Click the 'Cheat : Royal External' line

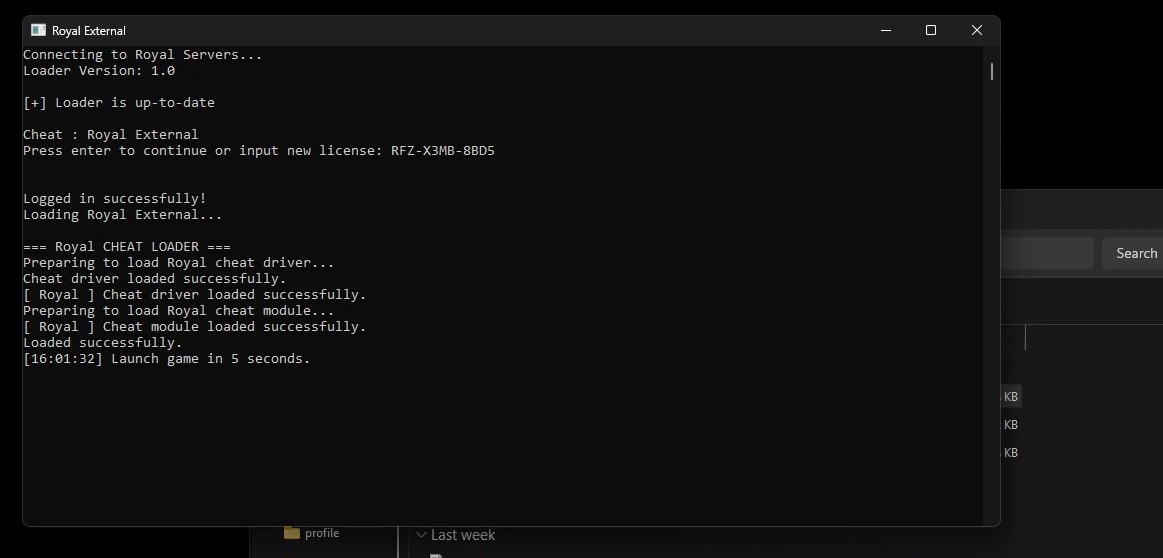(111, 135)
